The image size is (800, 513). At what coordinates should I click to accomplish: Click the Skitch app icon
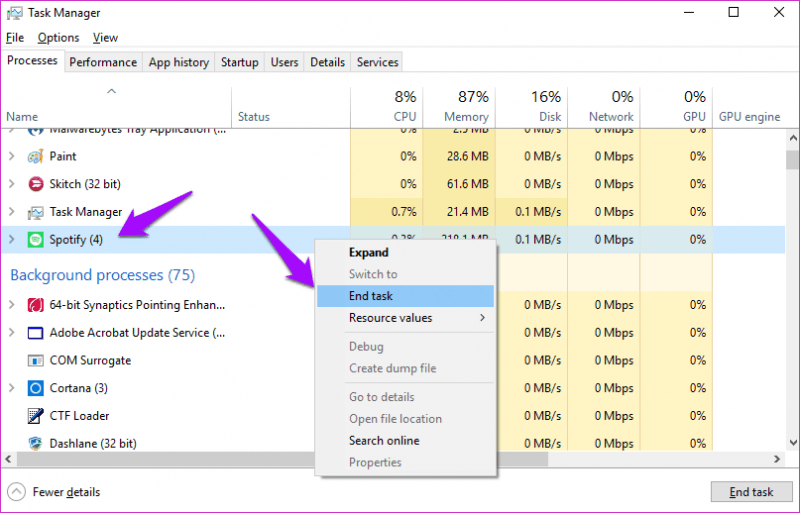36,184
